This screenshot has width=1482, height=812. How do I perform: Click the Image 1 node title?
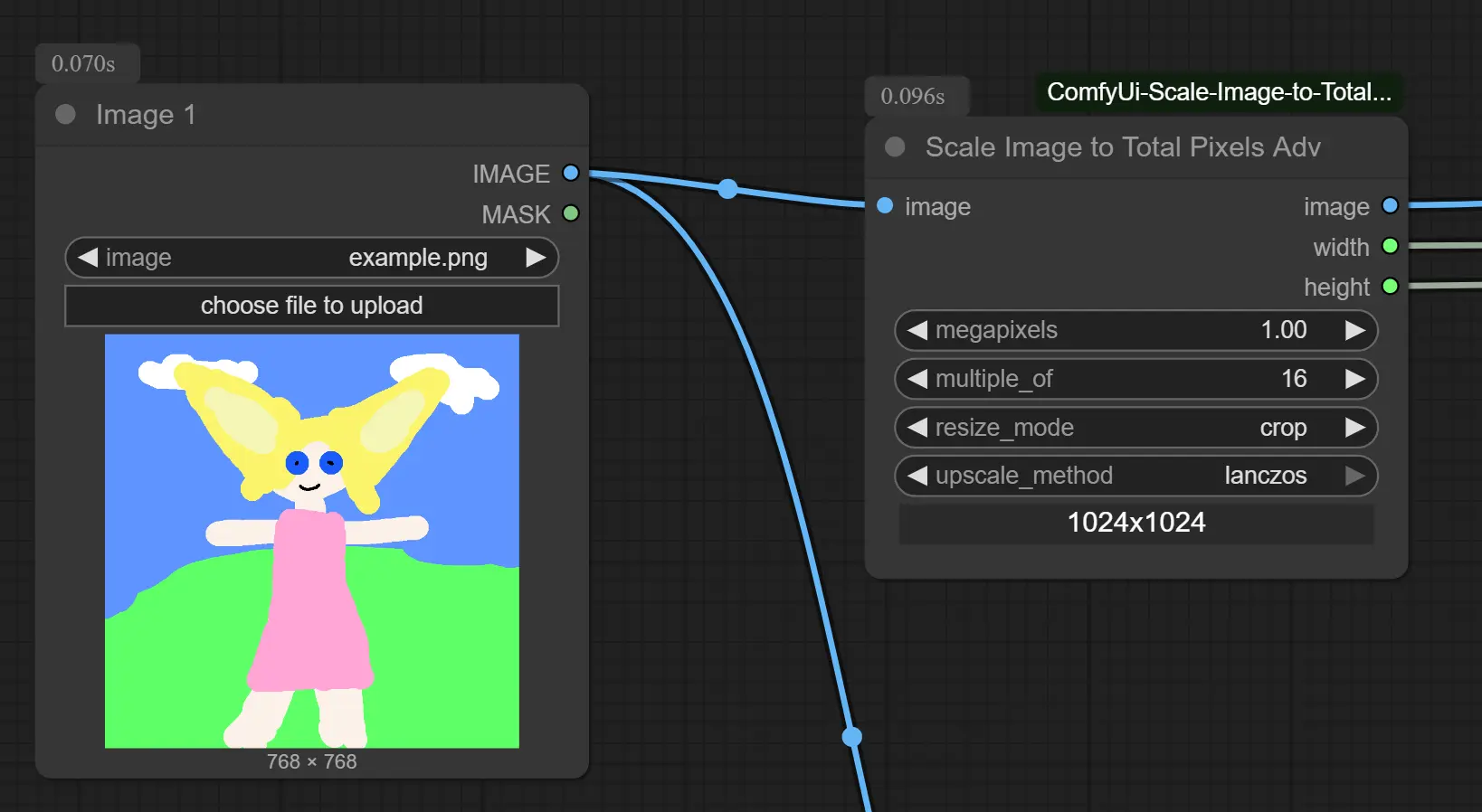coord(146,115)
